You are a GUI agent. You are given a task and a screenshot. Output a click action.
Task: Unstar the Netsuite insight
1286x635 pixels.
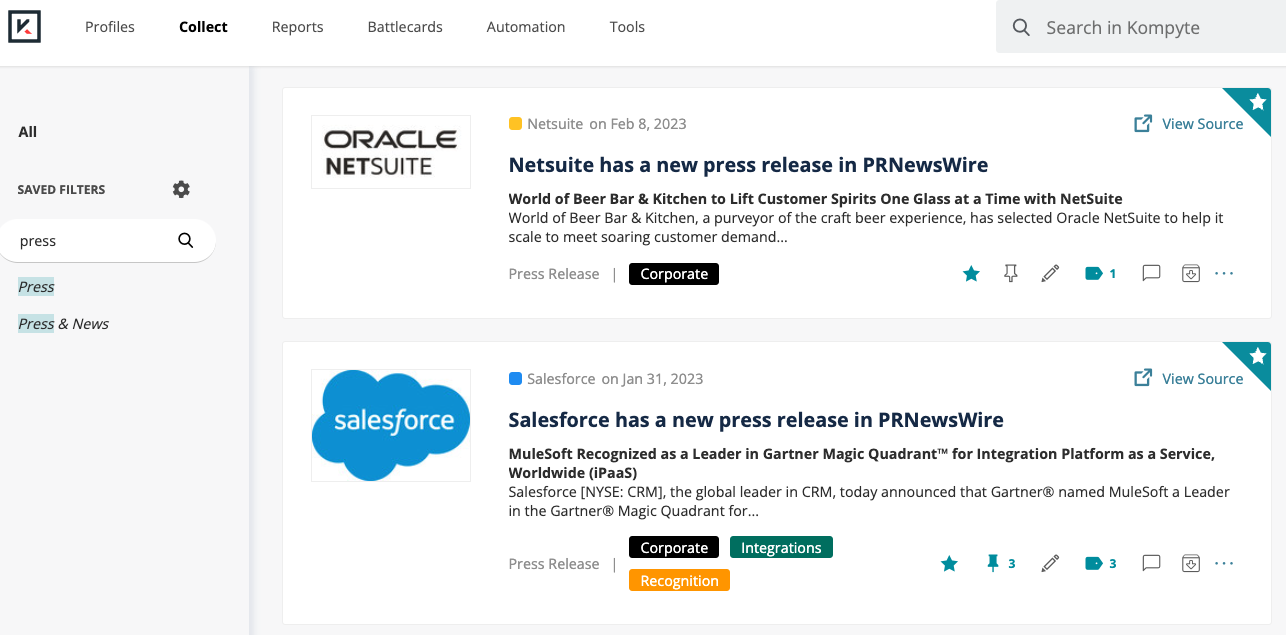[x=971, y=273]
